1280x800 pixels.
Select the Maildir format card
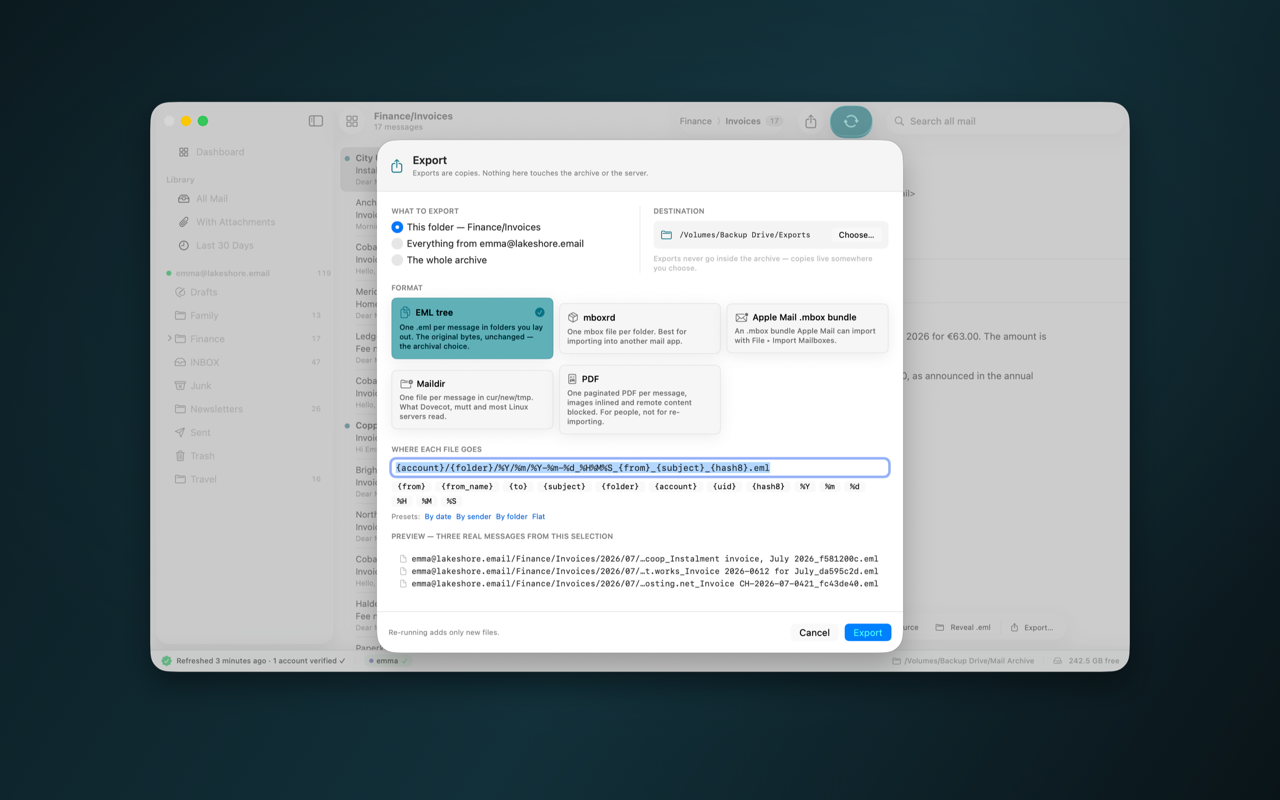click(x=472, y=399)
